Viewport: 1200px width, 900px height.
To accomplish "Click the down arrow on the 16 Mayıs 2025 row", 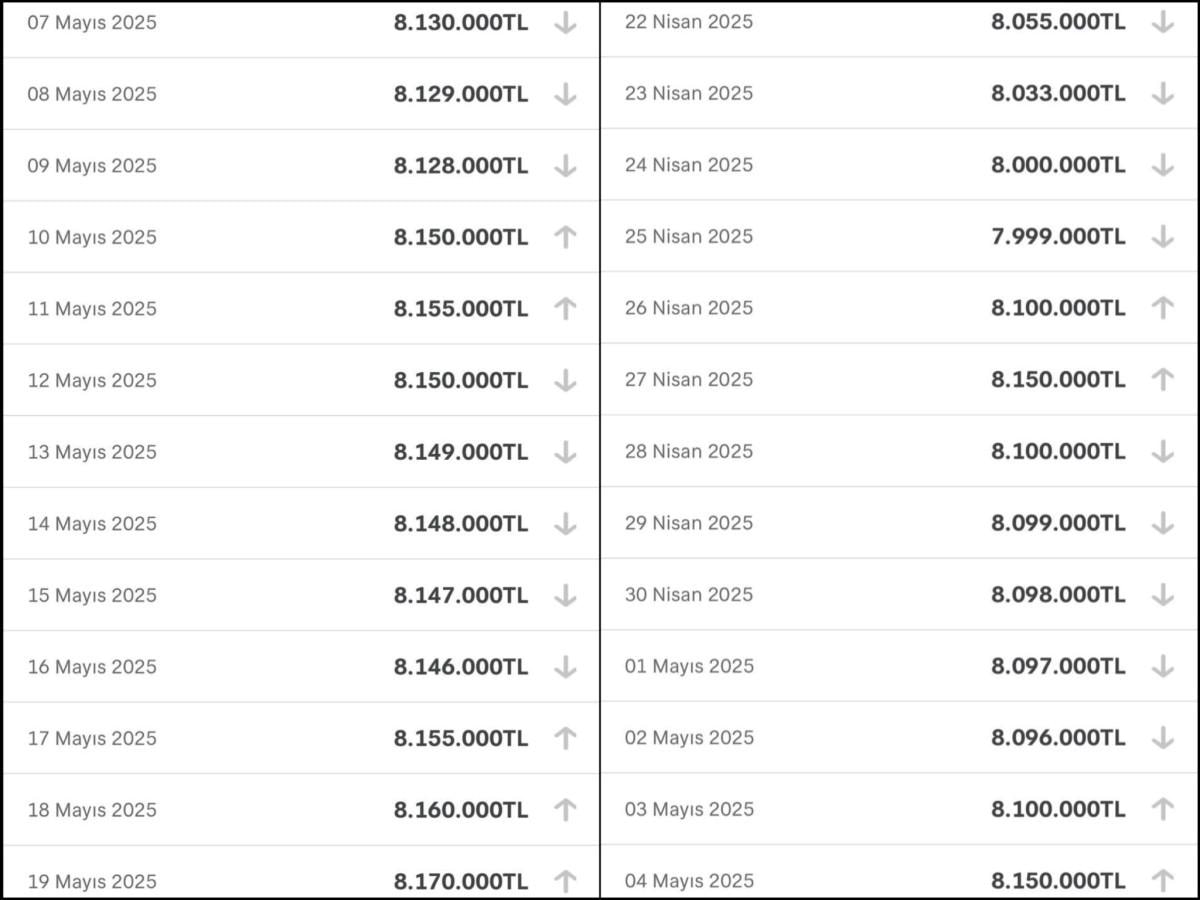I will click(565, 666).
